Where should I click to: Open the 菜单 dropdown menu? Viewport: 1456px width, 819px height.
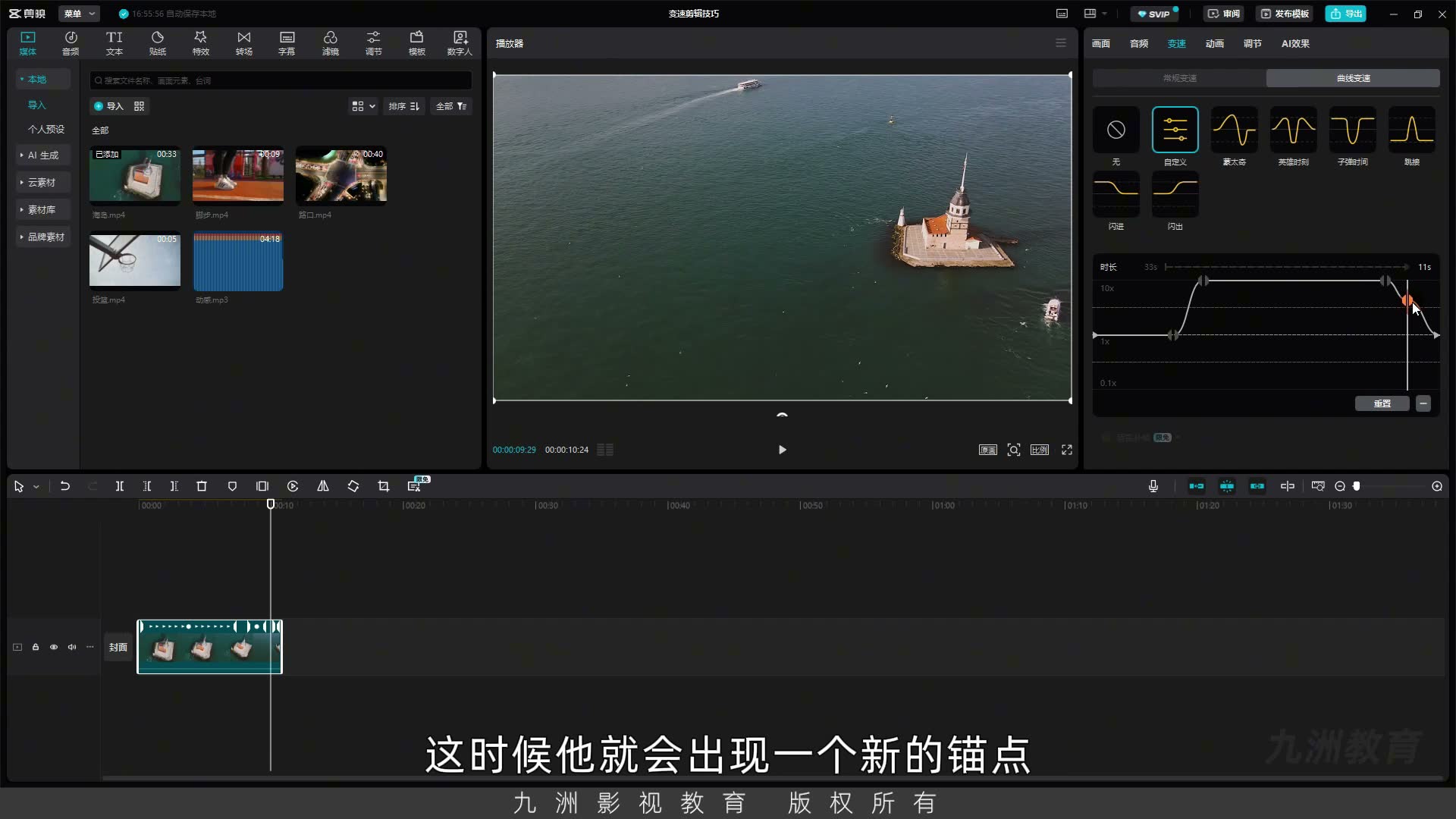coord(80,14)
